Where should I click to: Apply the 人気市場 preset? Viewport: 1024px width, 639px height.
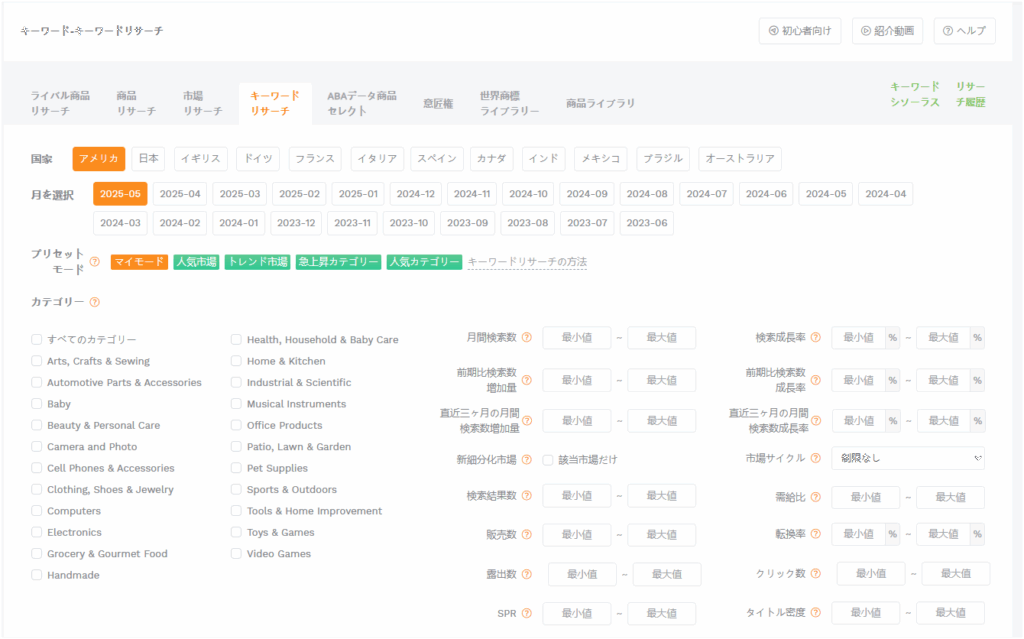pos(196,262)
